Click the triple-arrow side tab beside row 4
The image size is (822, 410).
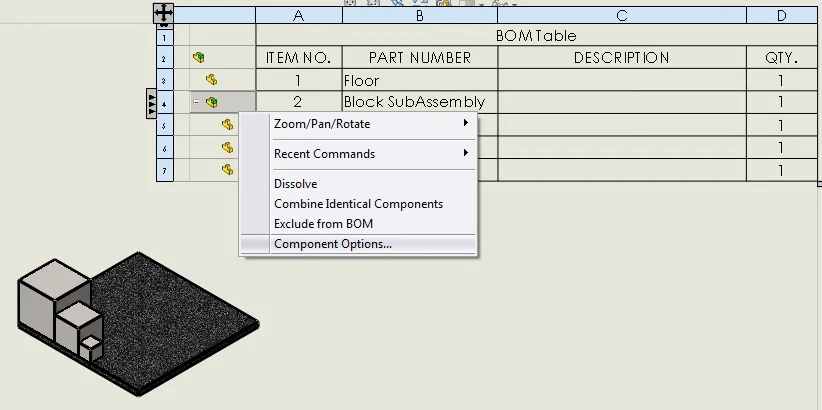coord(151,102)
